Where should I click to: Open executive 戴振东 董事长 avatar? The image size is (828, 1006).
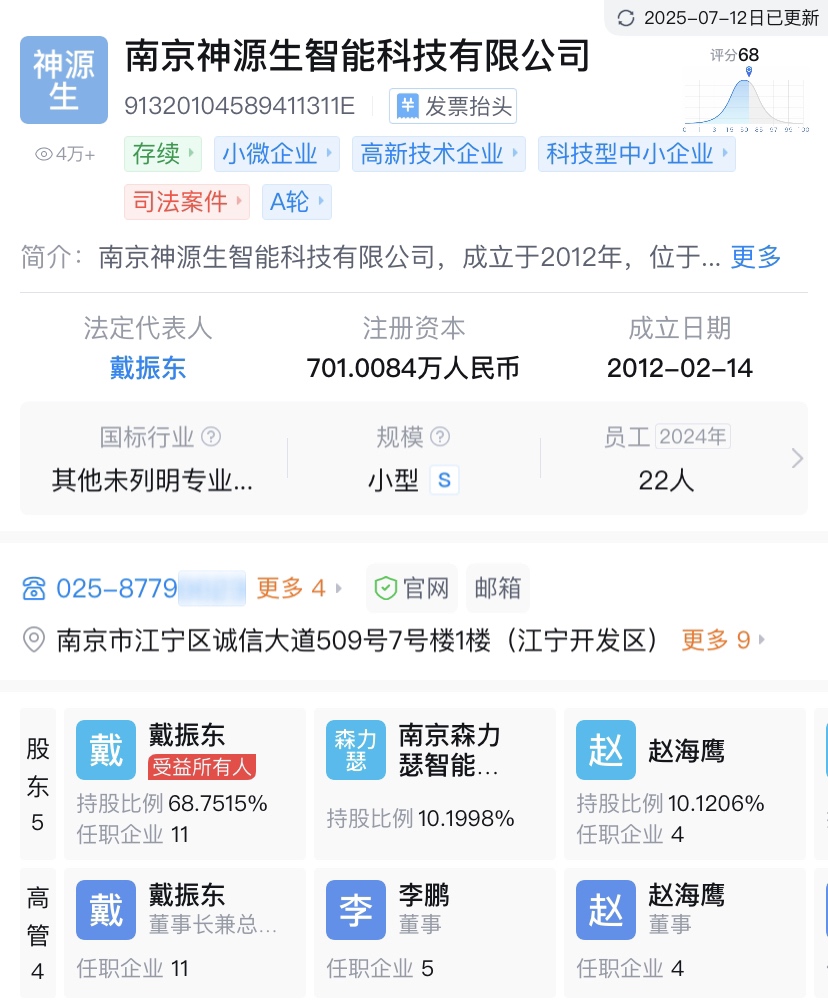point(106,910)
